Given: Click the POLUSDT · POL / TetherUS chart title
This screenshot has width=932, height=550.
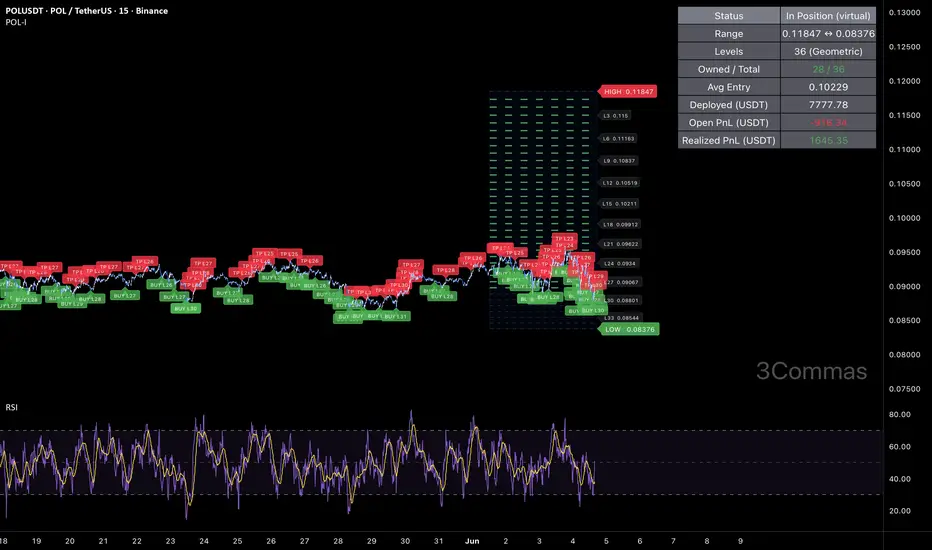Looking at the screenshot, I should [x=86, y=11].
